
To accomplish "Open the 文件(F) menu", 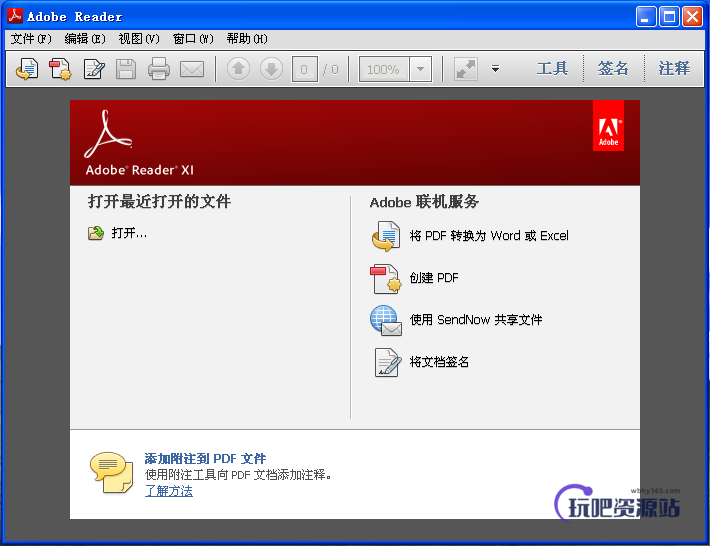I will click(31, 39).
